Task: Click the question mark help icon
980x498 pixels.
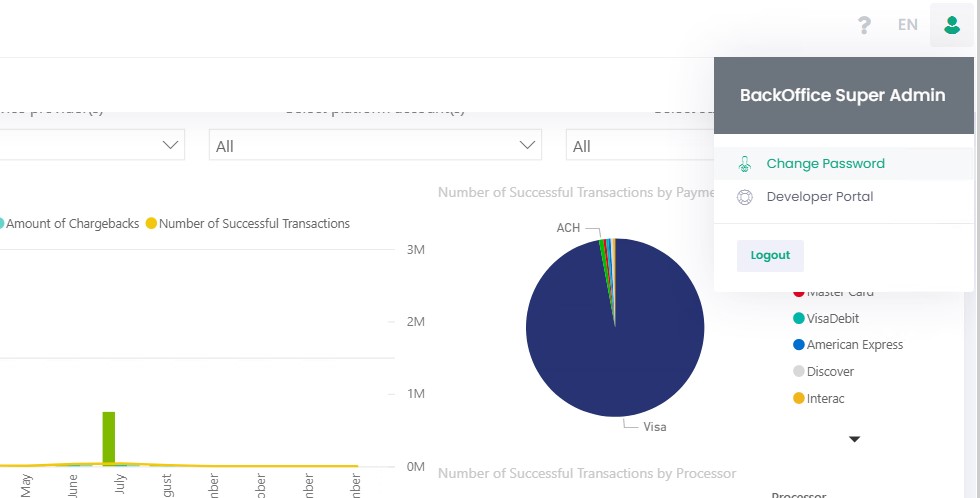Action: [x=864, y=25]
